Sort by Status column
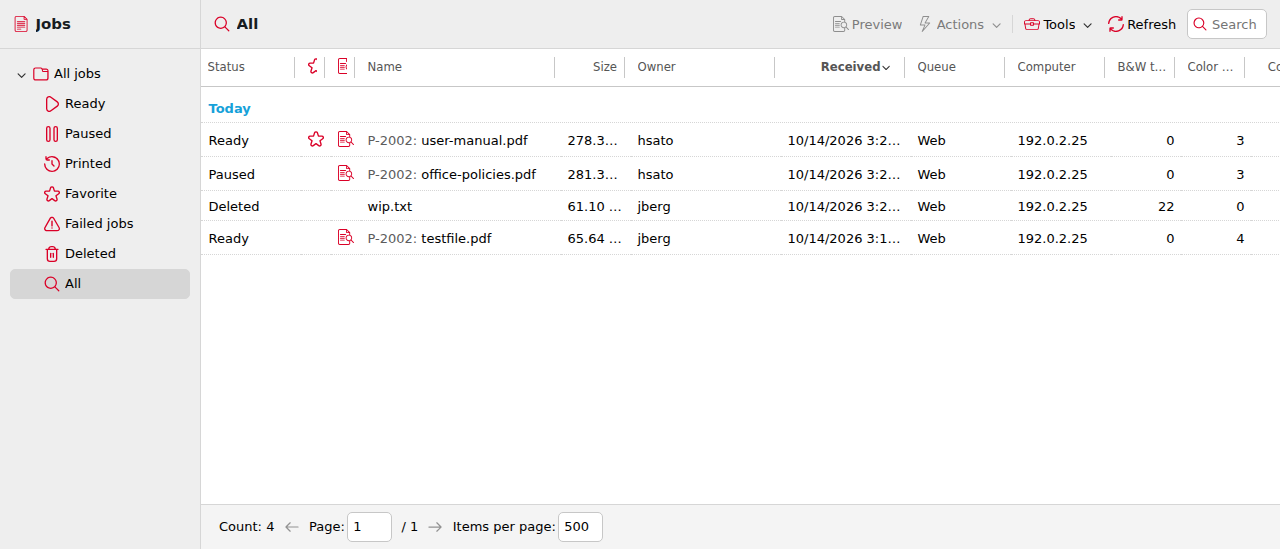This screenshot has width=1280, height=549. point(226,67)
